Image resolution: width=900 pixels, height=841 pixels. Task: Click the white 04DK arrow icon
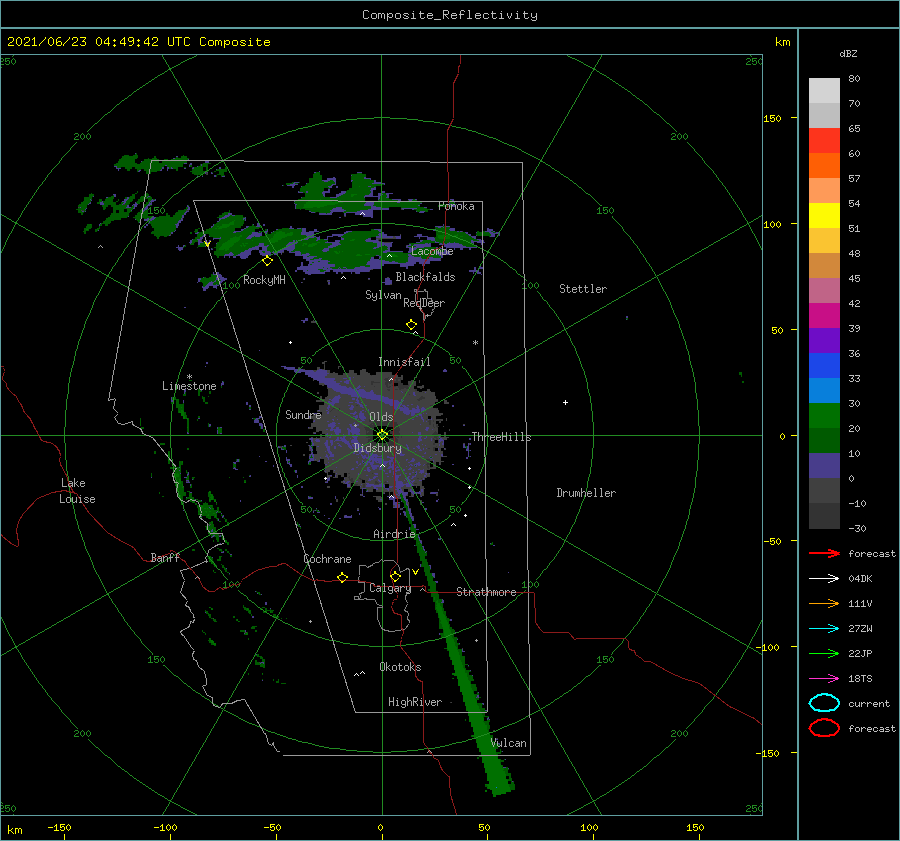coord(824,578)
